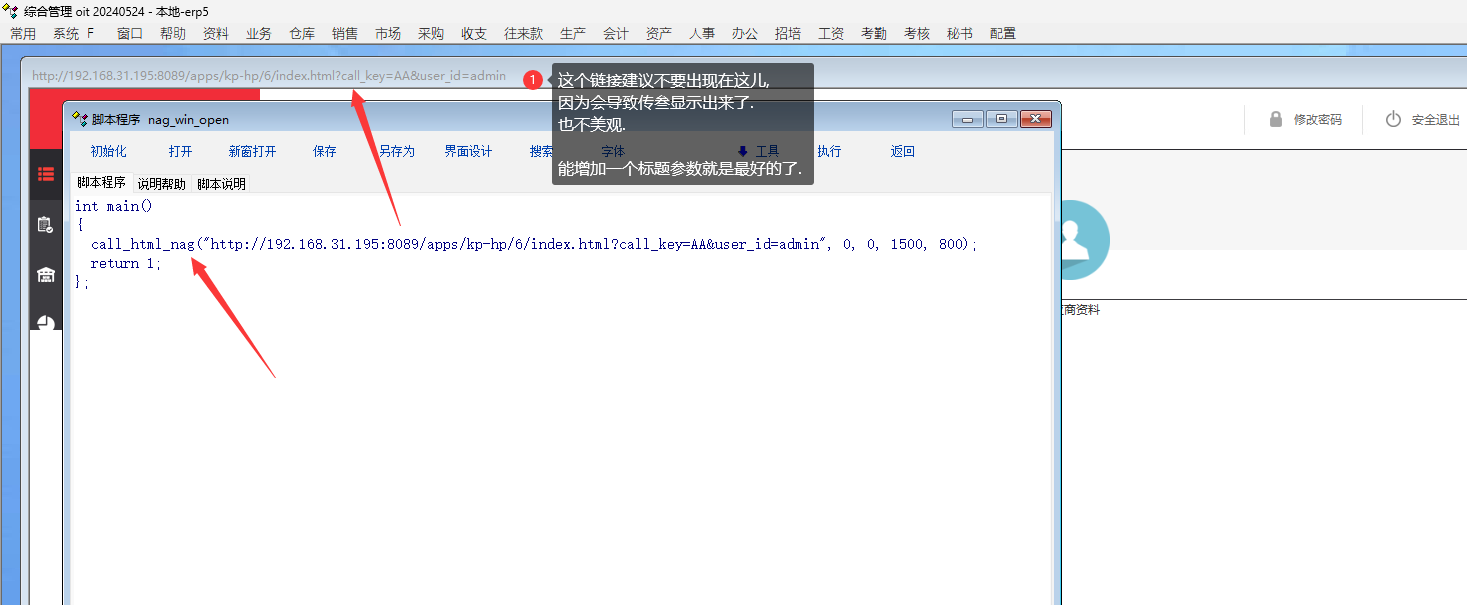Click the blue user avatar icon
The height and width of the screenshot is (605, 1467).
[1080, 240]
